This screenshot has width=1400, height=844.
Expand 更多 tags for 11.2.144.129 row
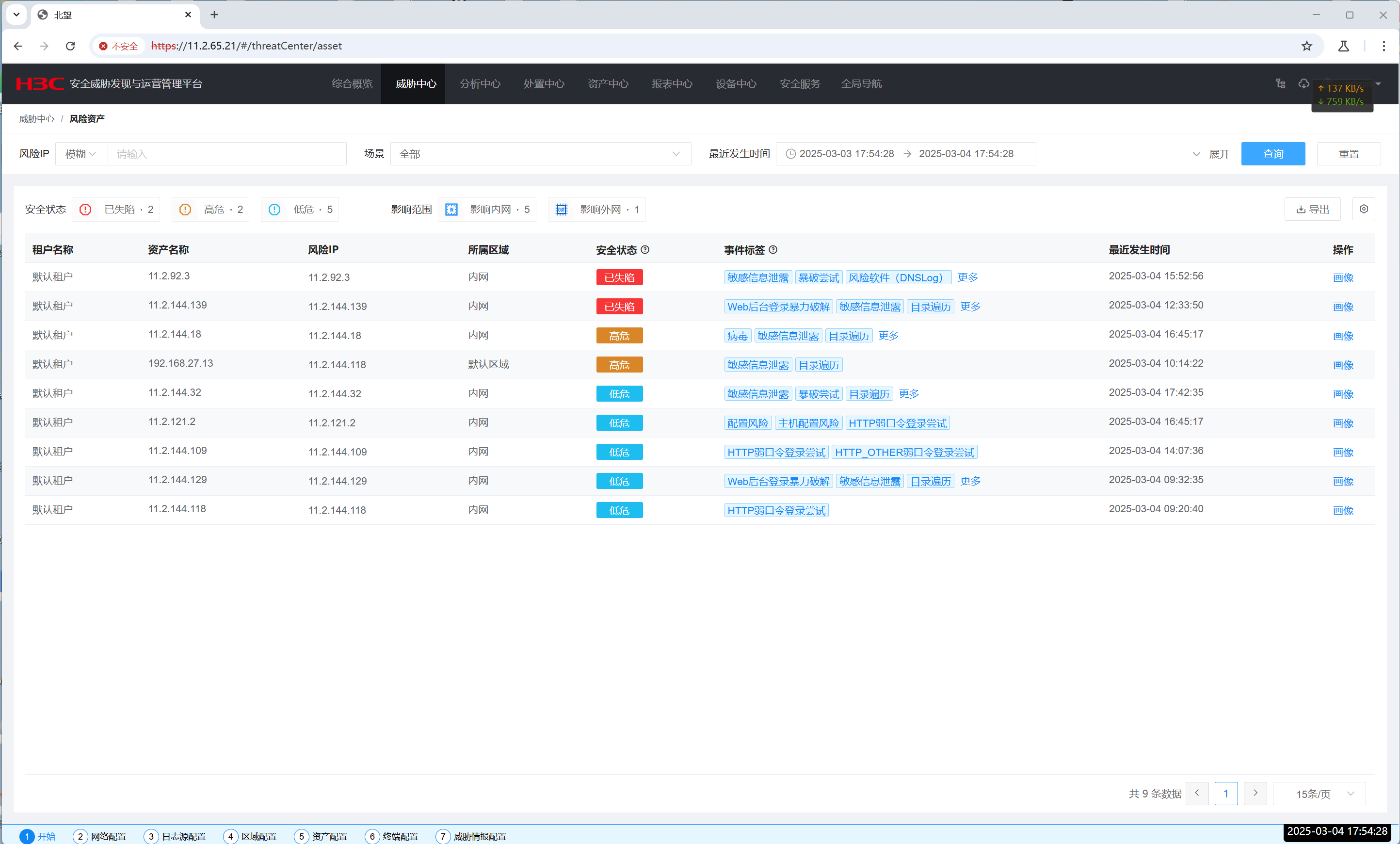click(x=970, y=481)
